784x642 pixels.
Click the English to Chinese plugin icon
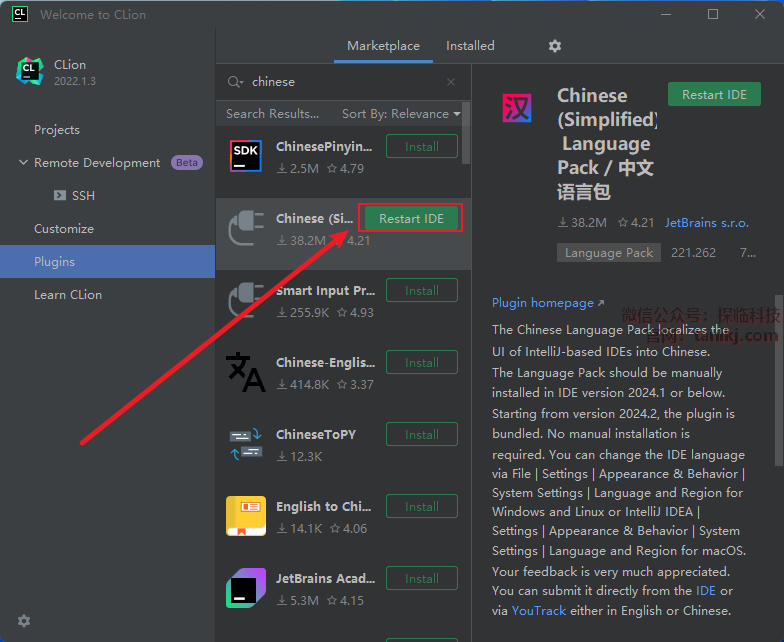[246, 516]
